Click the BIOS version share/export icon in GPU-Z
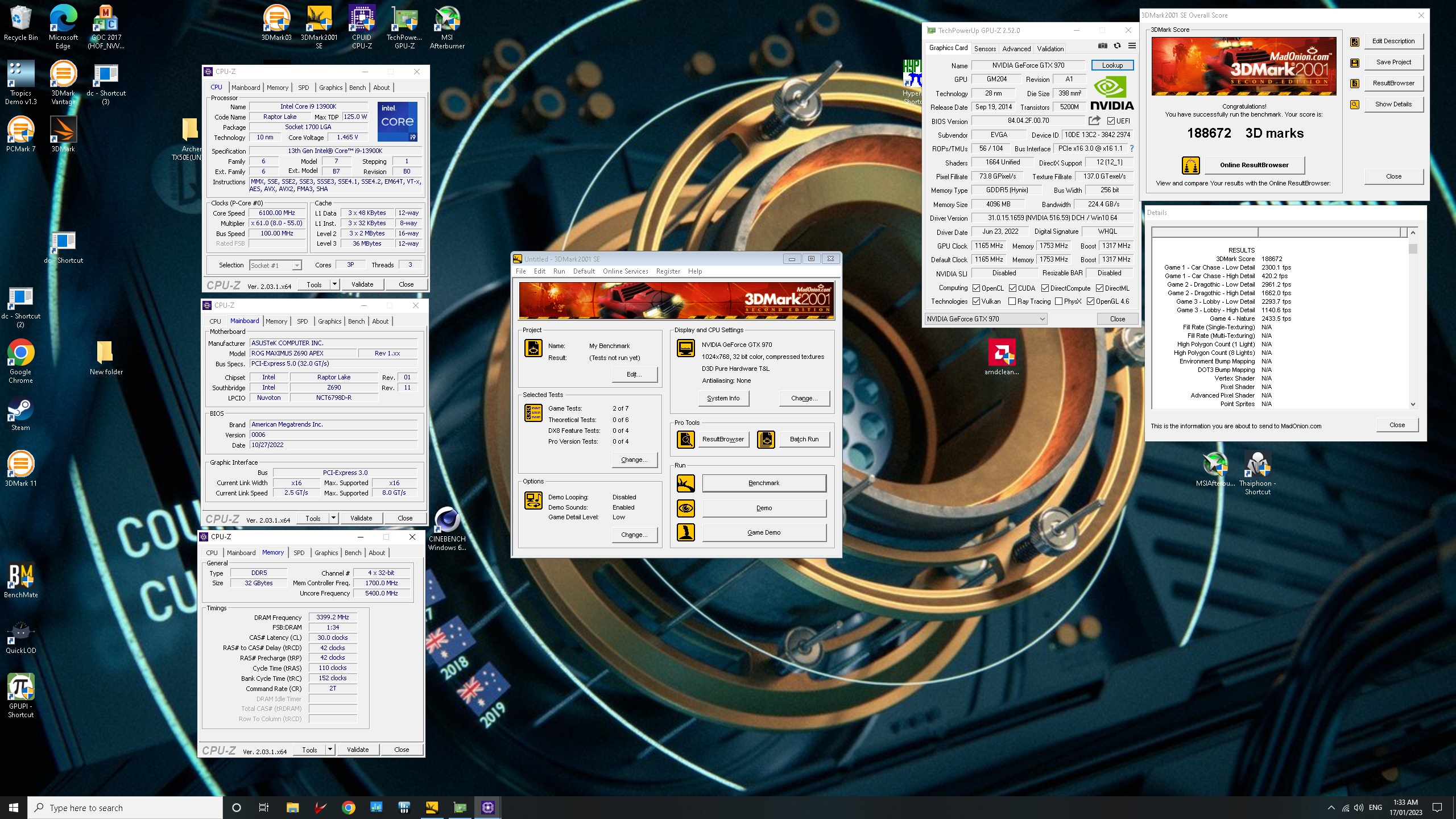Viewport: 1456px width, 819px height. tap(1094, 121)
